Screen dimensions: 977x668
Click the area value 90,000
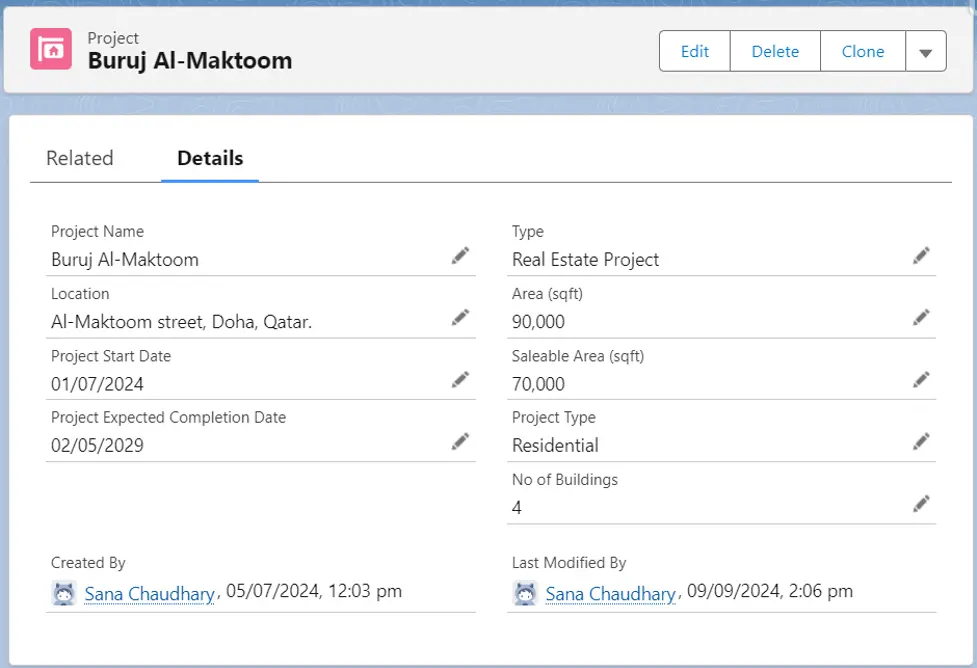pos(538,322)
